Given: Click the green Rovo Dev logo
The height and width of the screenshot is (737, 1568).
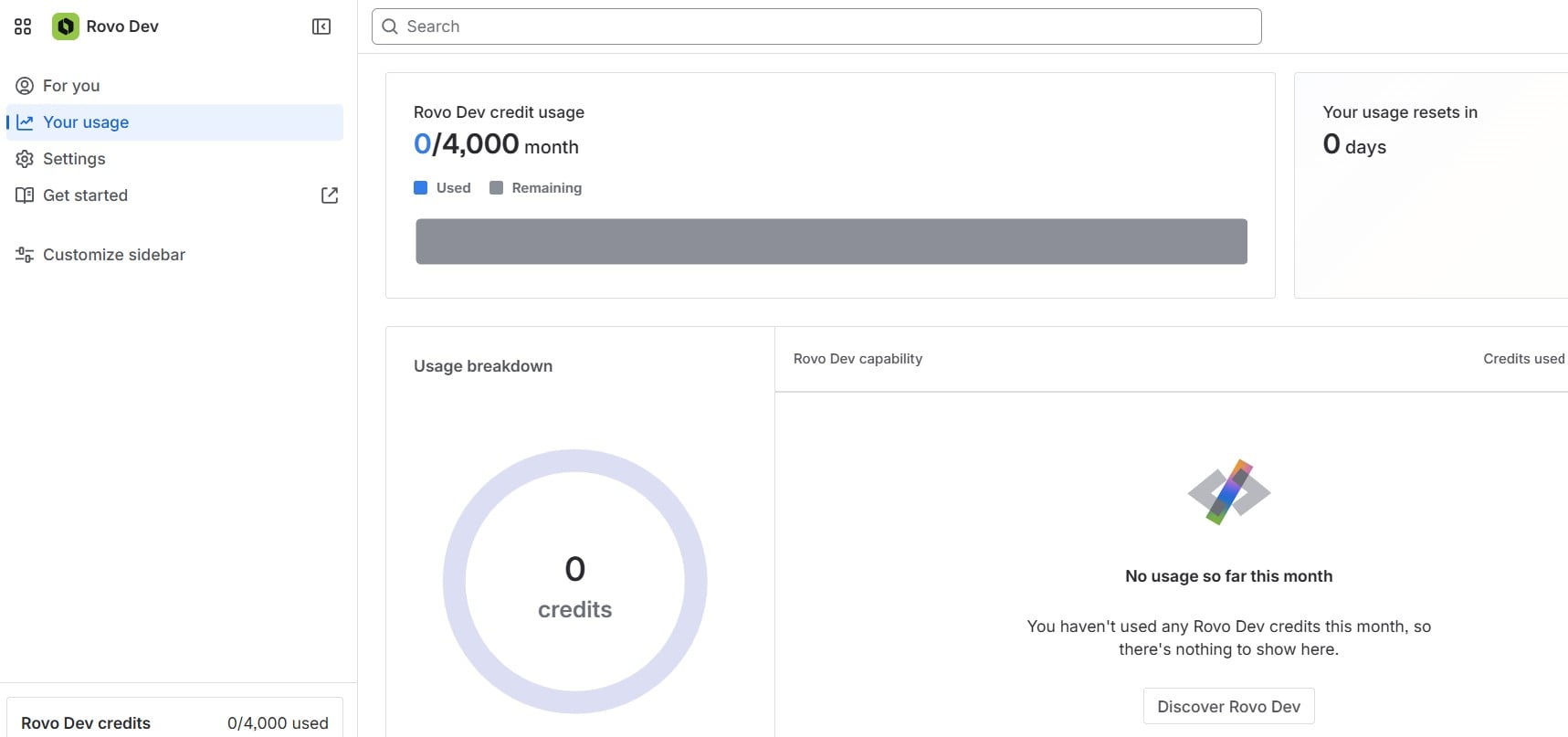Looking at the screenshot, I should click(x=65, y=26).
